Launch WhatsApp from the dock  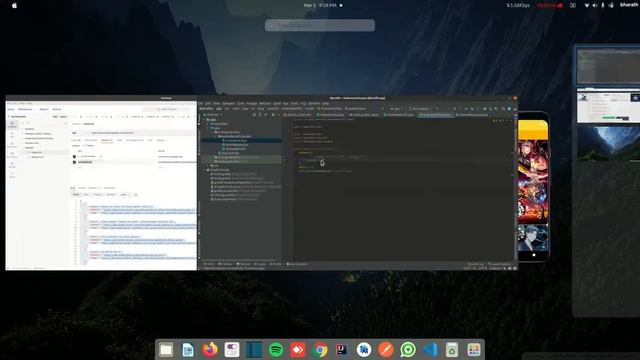tap(408, 350)
